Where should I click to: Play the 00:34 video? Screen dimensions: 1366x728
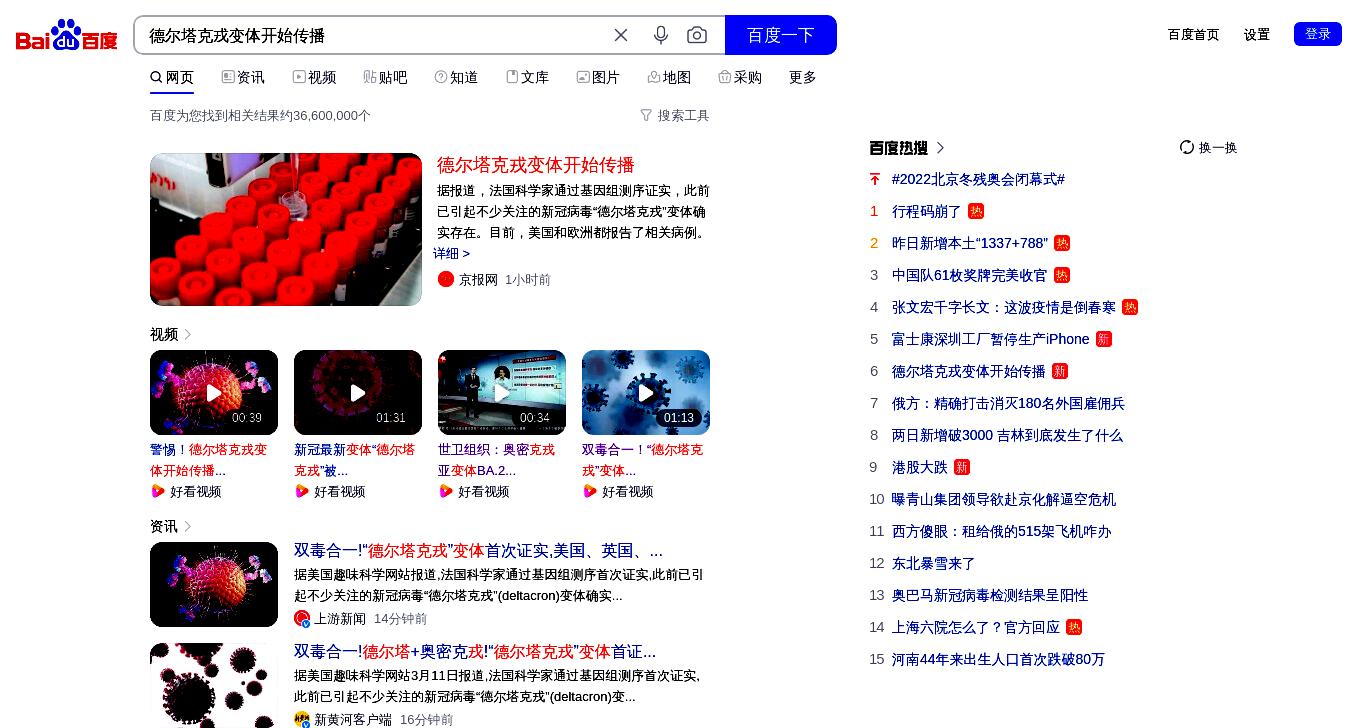[x=502, y=392]
